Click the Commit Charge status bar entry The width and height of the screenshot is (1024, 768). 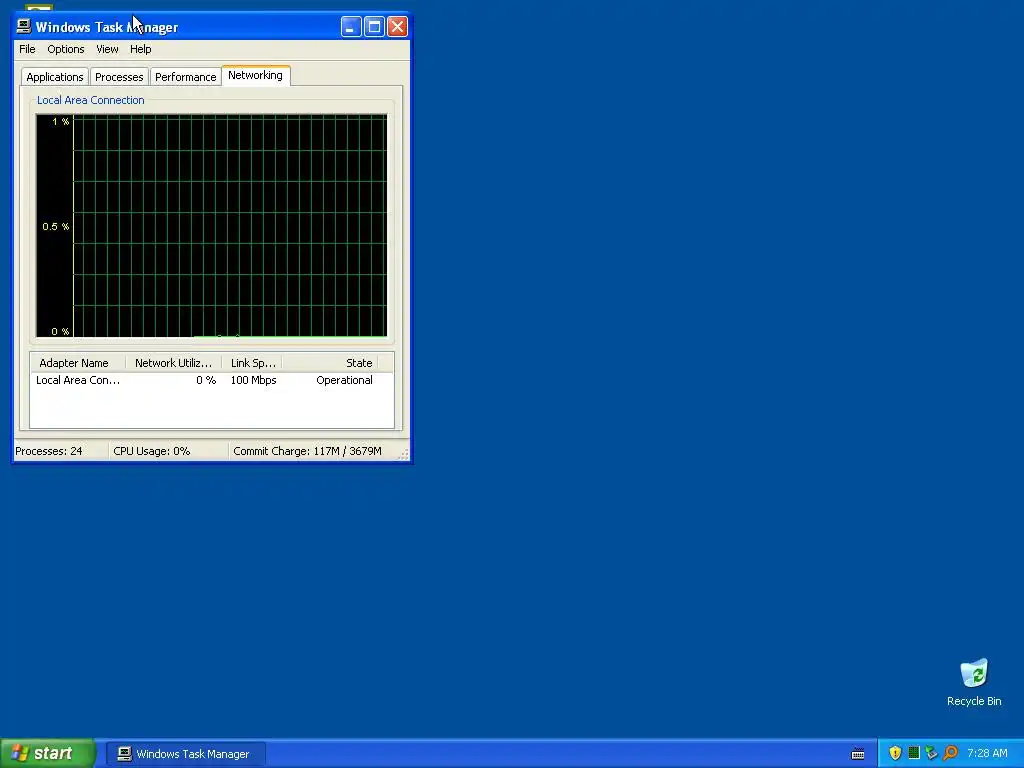coord(307,451)
